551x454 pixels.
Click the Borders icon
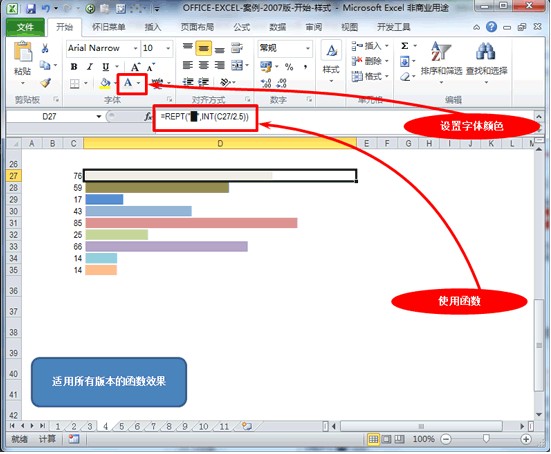(74, 84)
